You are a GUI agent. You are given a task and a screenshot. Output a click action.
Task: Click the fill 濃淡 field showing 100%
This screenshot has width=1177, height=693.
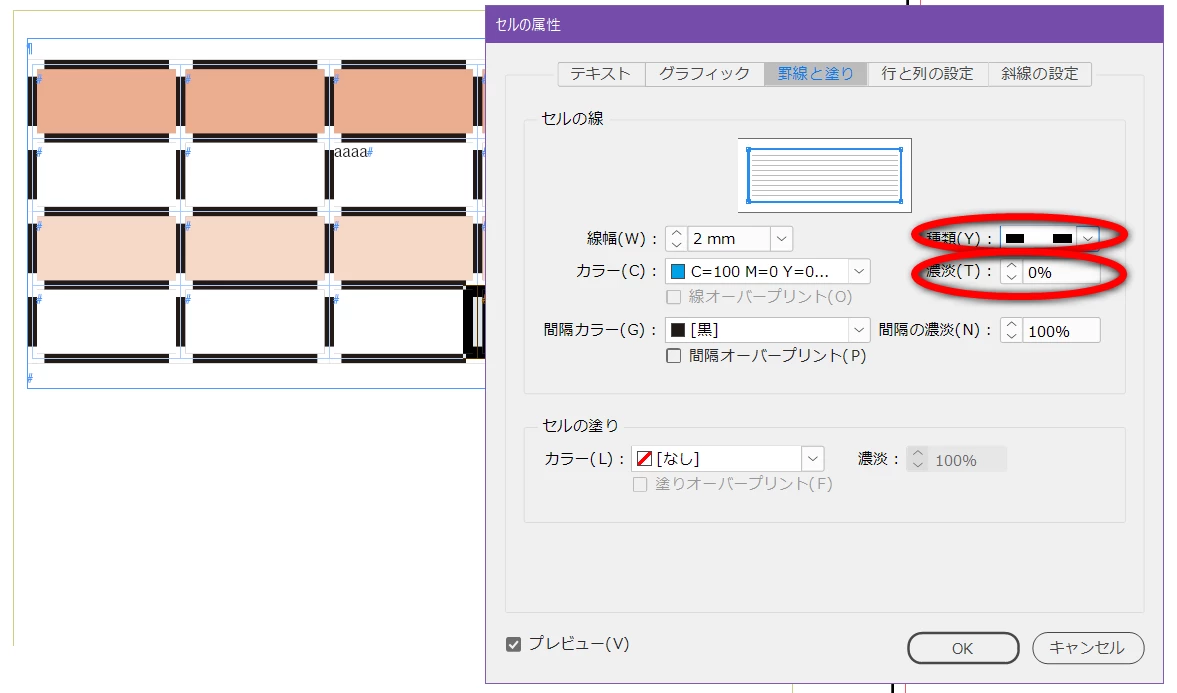pos(967,459)
